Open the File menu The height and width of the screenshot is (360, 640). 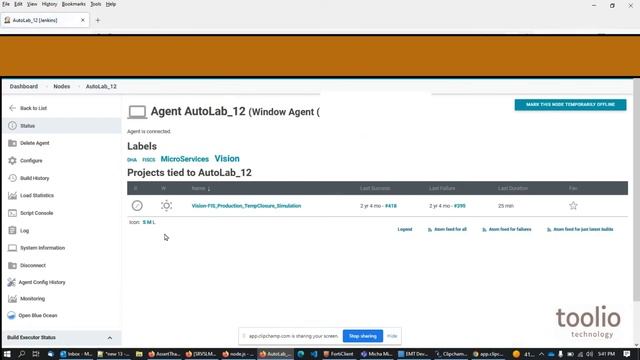[x=6, y=4]
